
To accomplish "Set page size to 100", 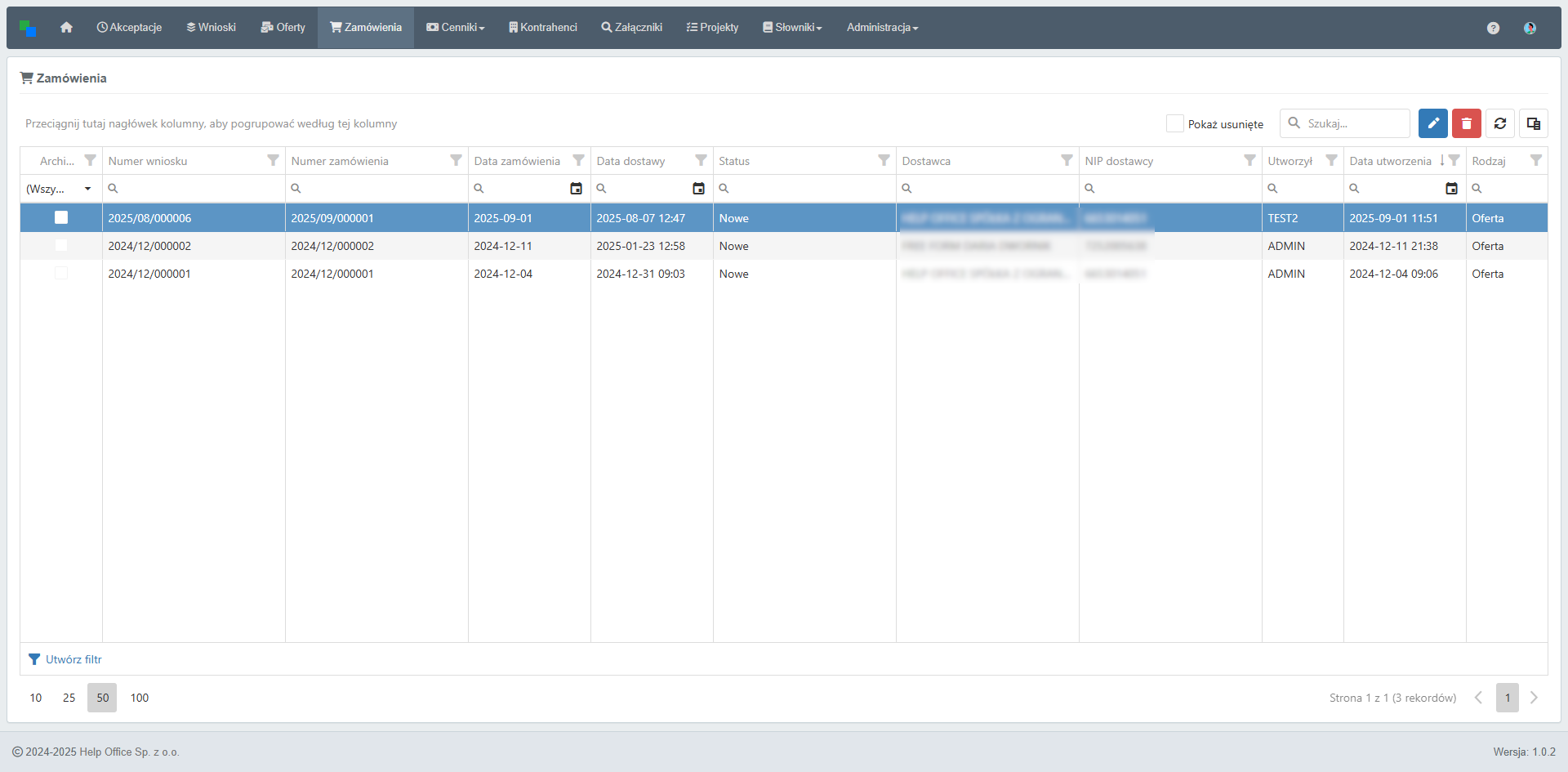I will (140, 698).
